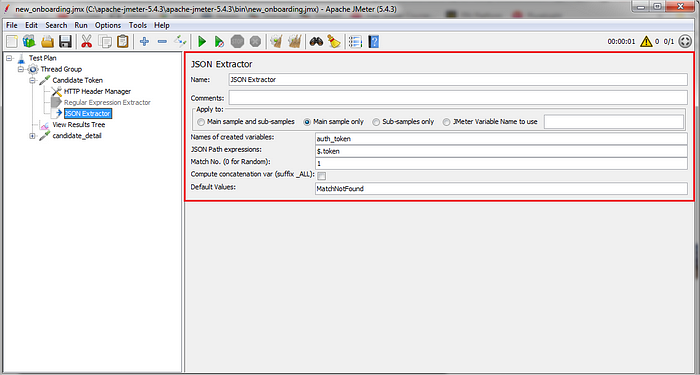The image size is (700, 375).
Task: Select the disabled Regular Expression Extractor
Action: click(x=107, y=103)
